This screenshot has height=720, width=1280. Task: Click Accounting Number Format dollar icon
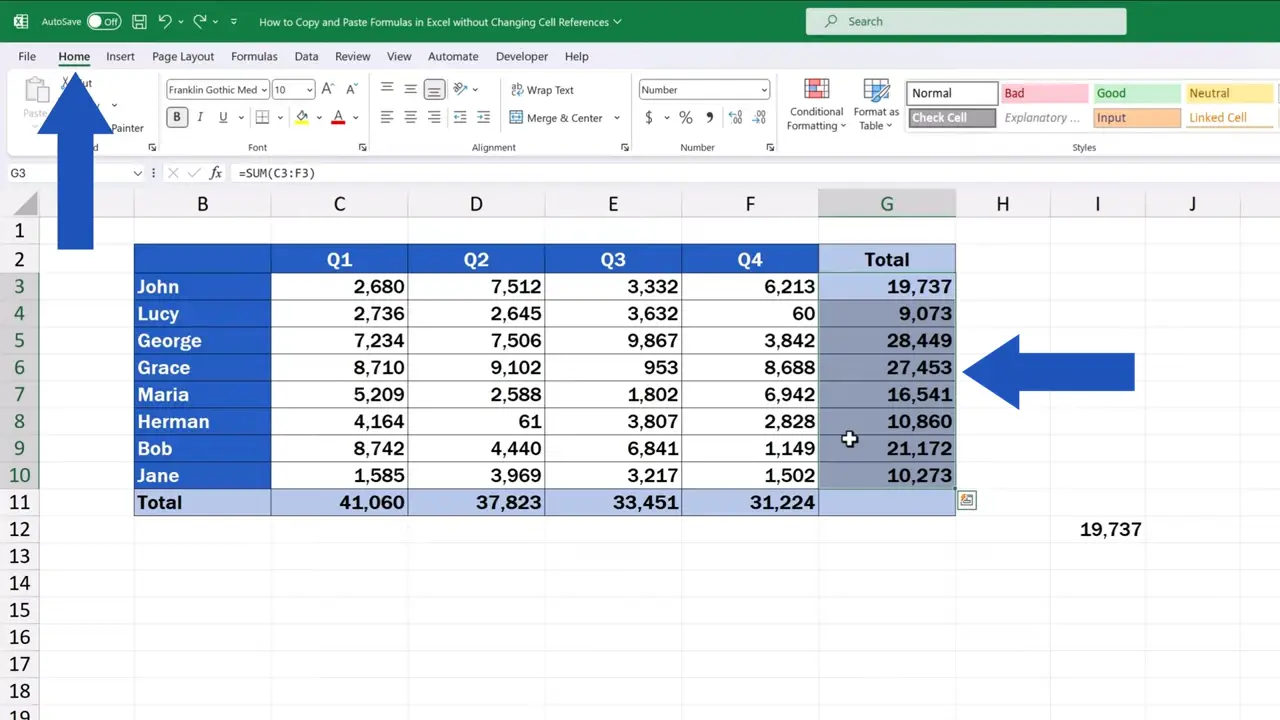[x=648, y=118]
